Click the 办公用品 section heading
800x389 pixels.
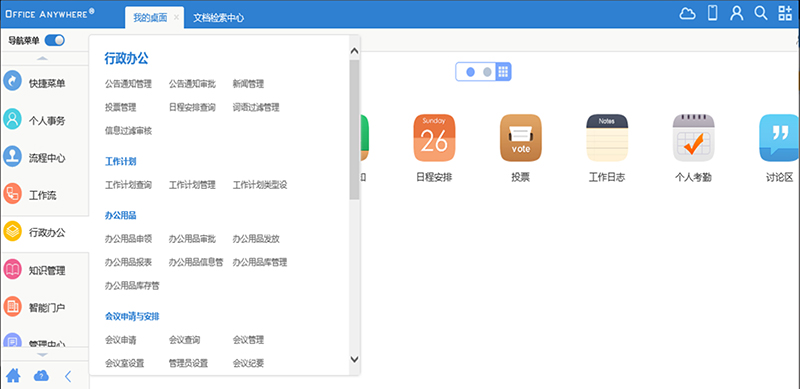[120, 215]
